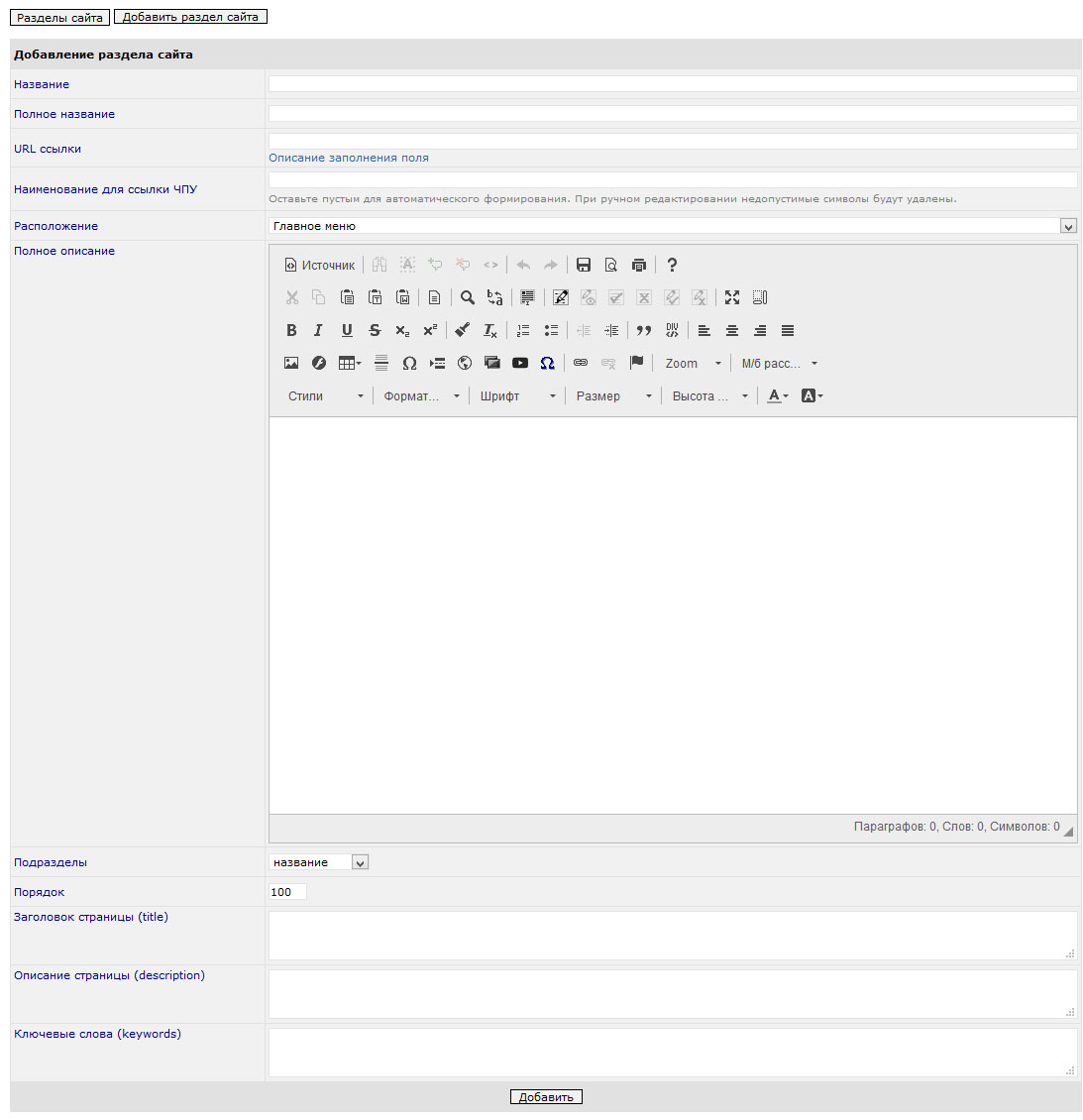Insert a bulleted list
The width and height of the screenshot is (1083, 1120).
coord(551,330)
